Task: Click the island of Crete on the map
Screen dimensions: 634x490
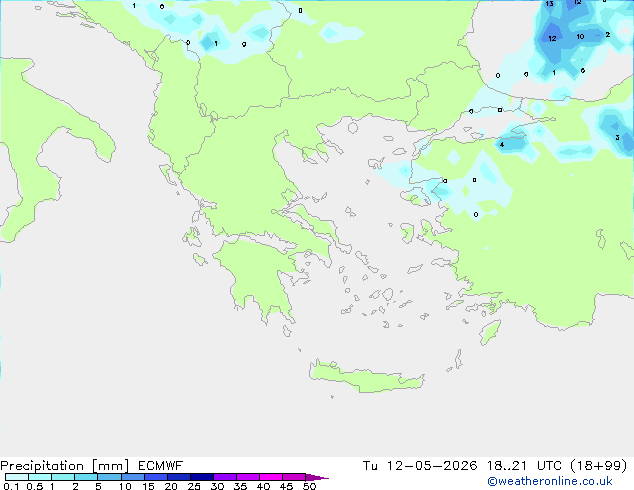Action: (x=366, y=376)
